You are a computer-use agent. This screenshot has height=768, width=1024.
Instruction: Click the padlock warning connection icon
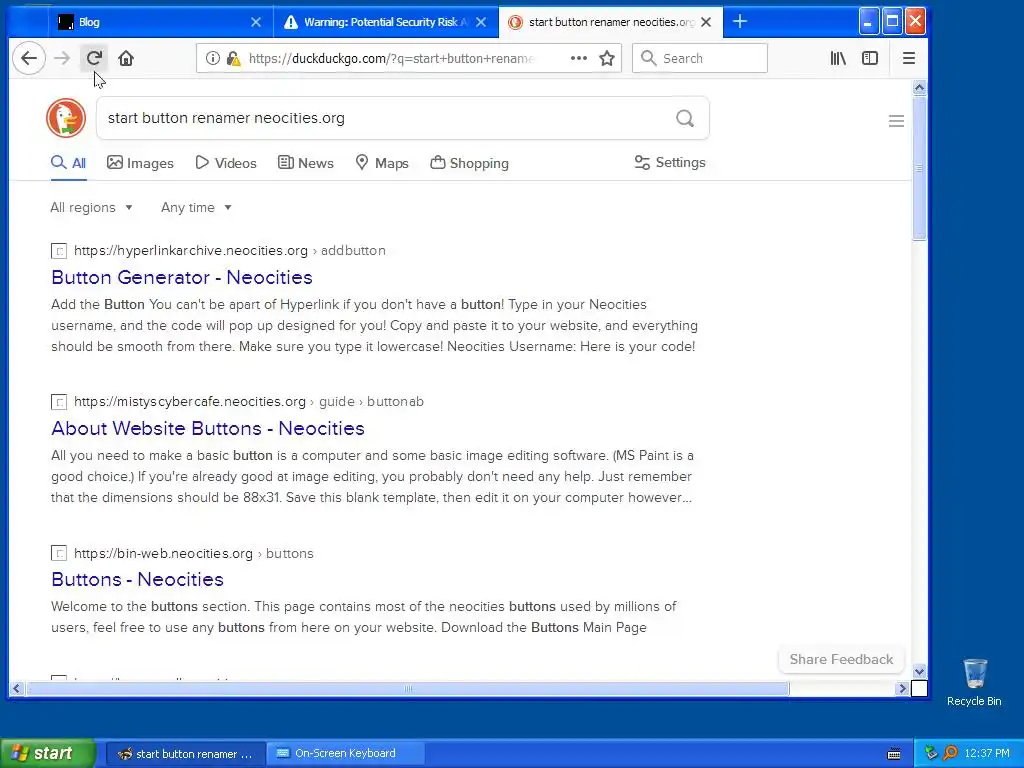click(233, 58)
